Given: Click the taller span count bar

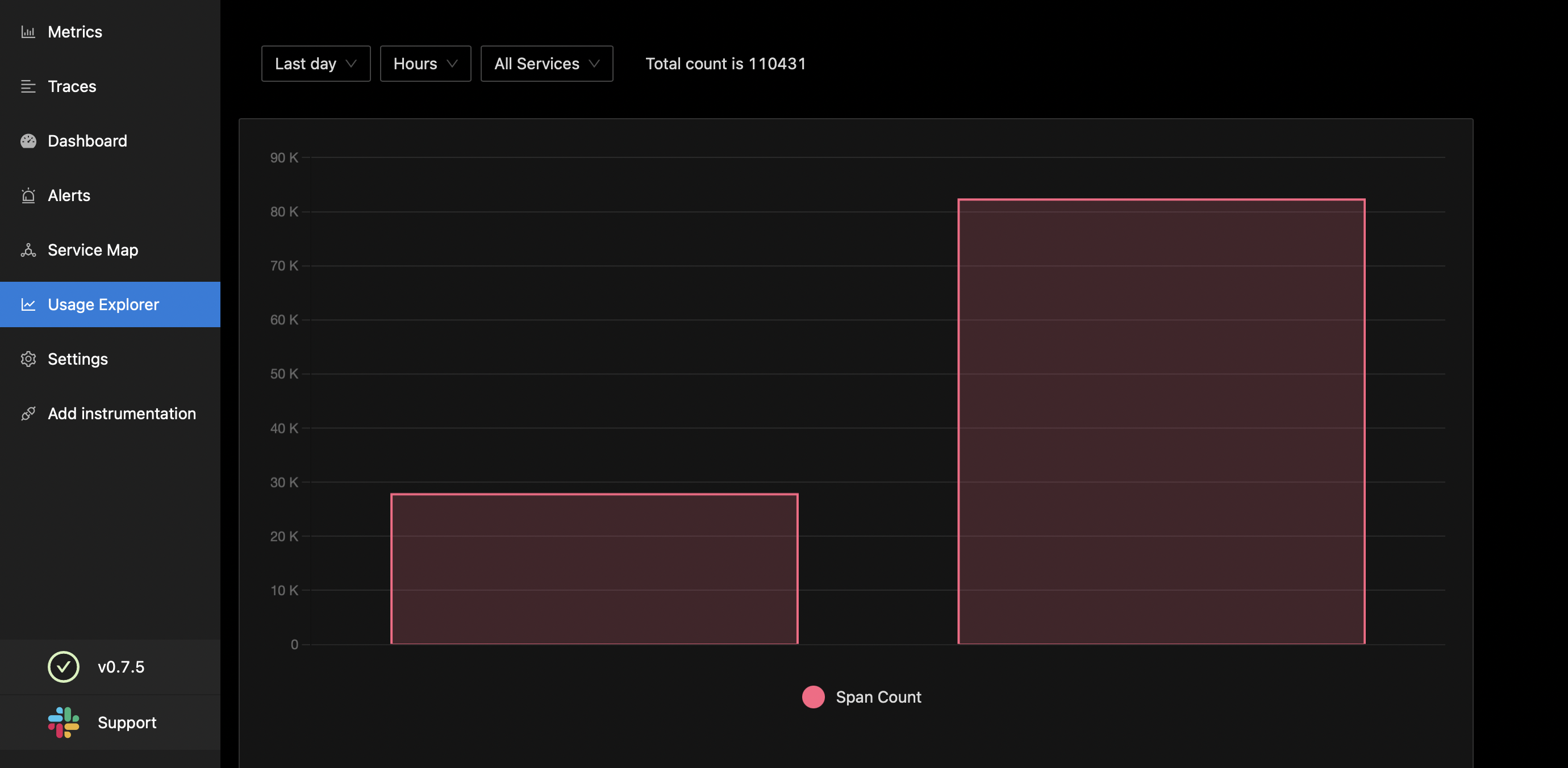Looking at the screenshot, I should [1161, 421].
